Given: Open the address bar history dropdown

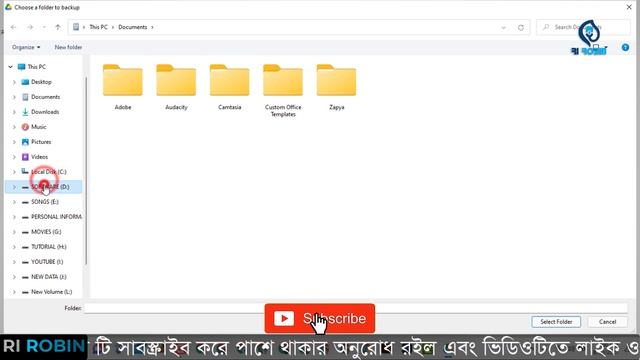Looking at the screenshot, I should [x=504, y=27].
